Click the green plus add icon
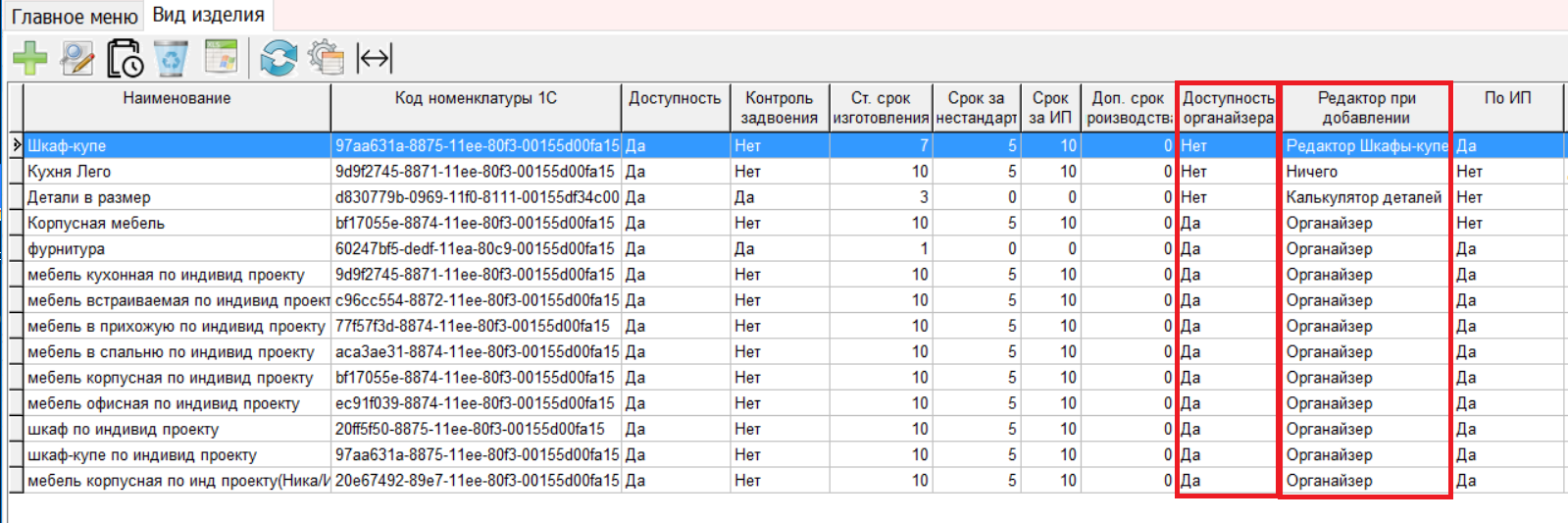Image resolution: width=1568 pixels, height=523 pixels. pyautogui.click(x=29, y=59)
